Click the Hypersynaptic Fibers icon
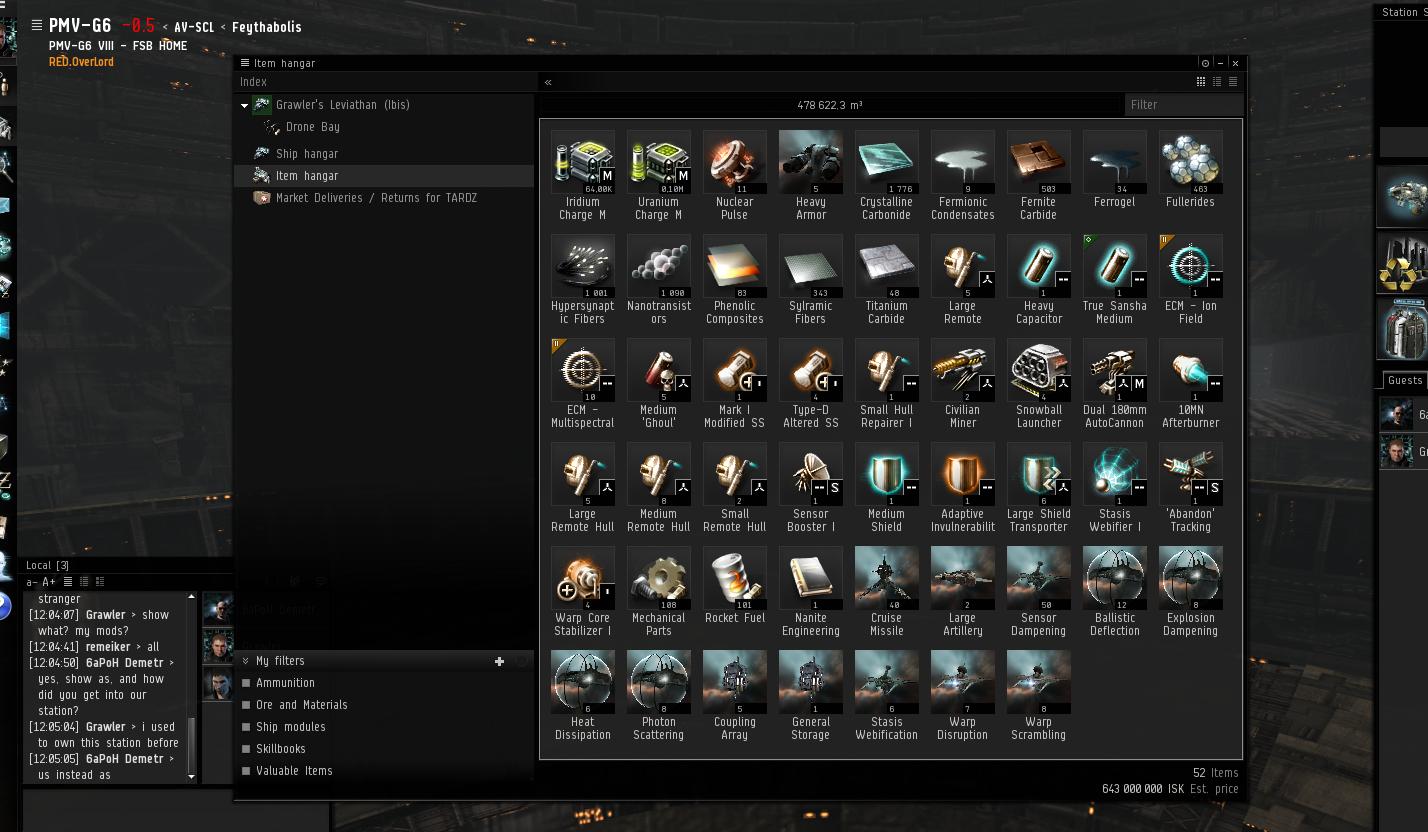Screen dimensions: 1428x832 [x=582, y=266]
